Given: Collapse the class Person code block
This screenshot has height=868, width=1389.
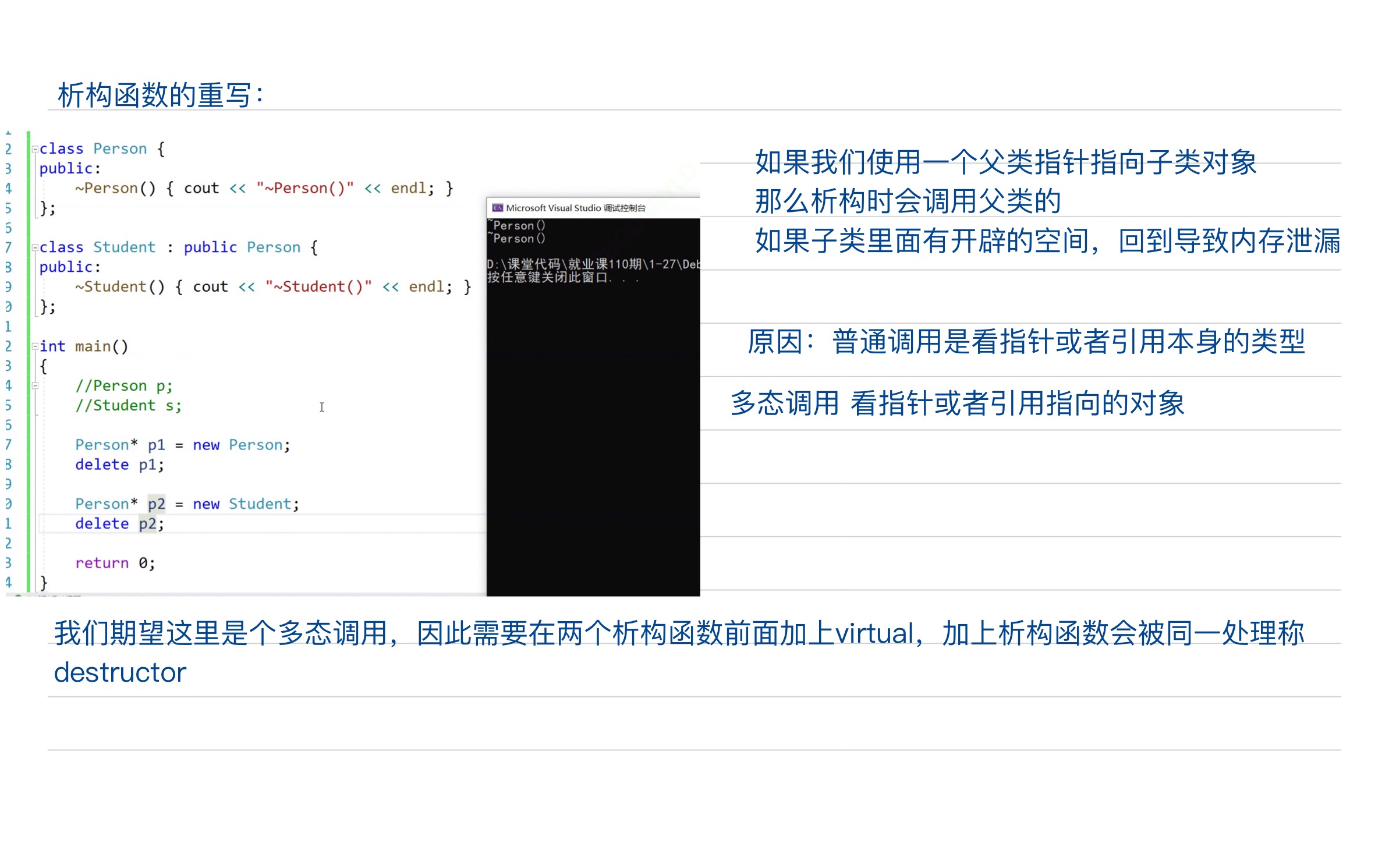Looking at the screenshot, I should click(35, 149).
